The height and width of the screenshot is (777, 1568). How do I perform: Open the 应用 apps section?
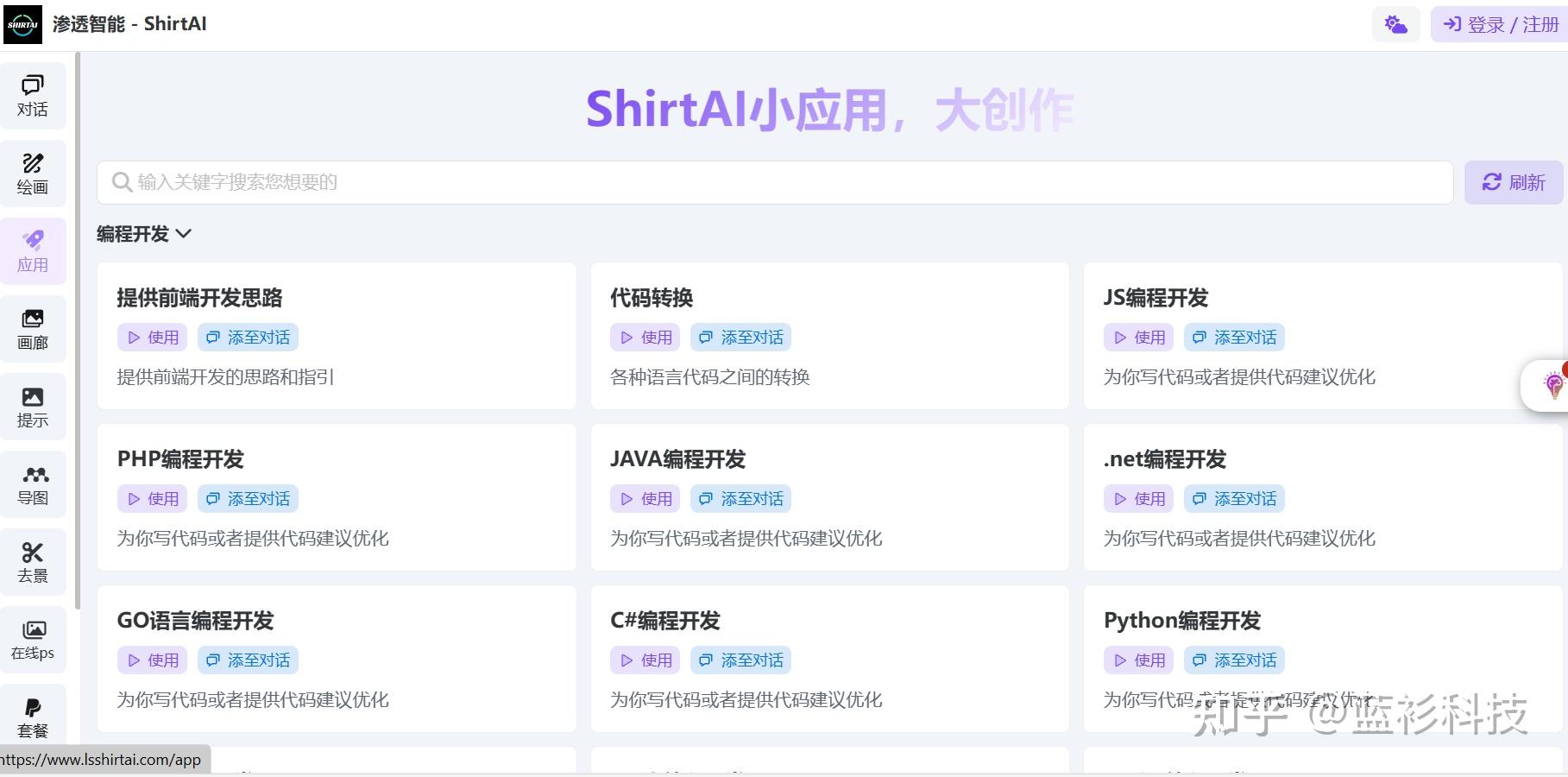[x=33, y=250]
